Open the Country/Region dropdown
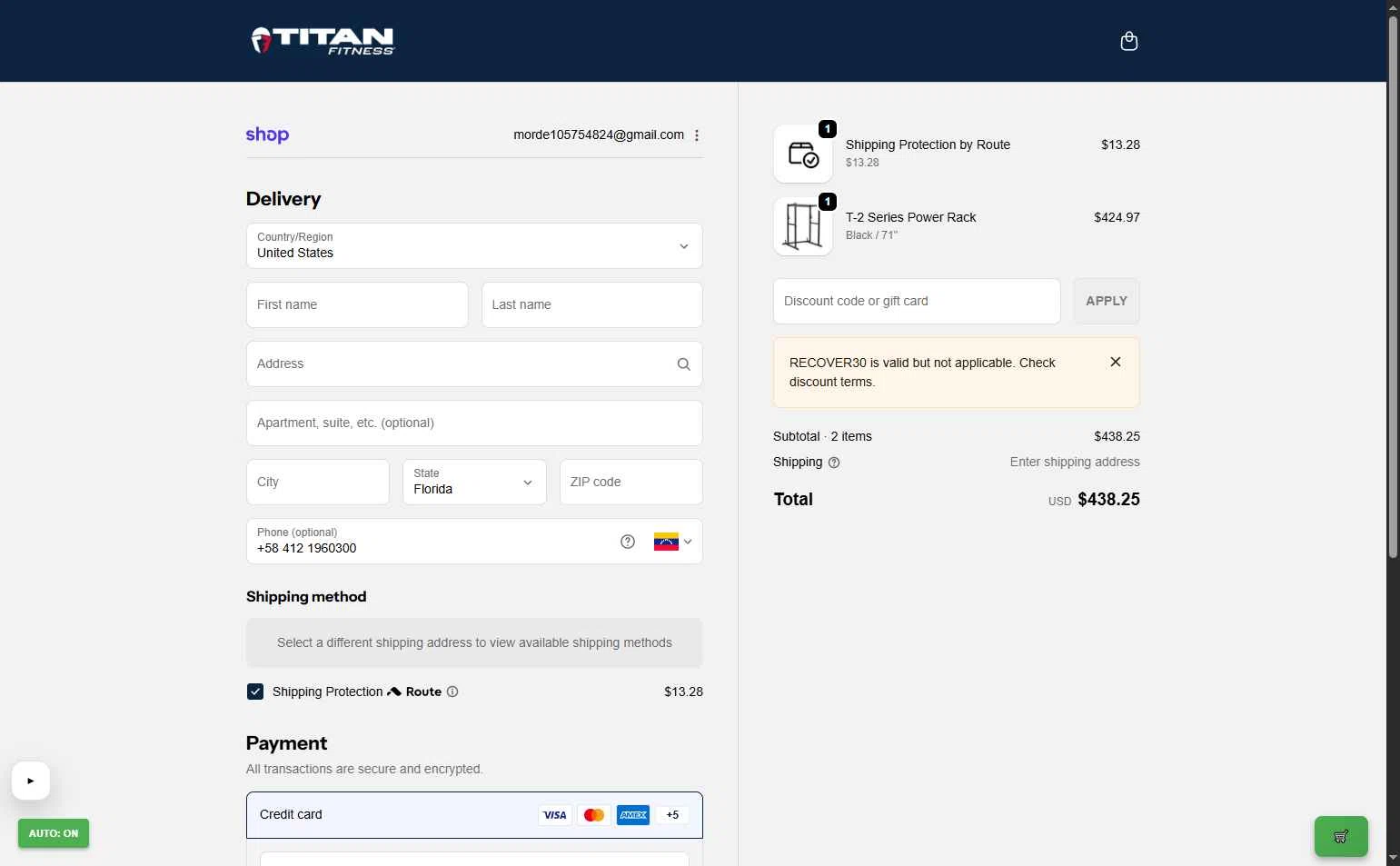The image size is (1400, 866). click(x=474, y=246)
